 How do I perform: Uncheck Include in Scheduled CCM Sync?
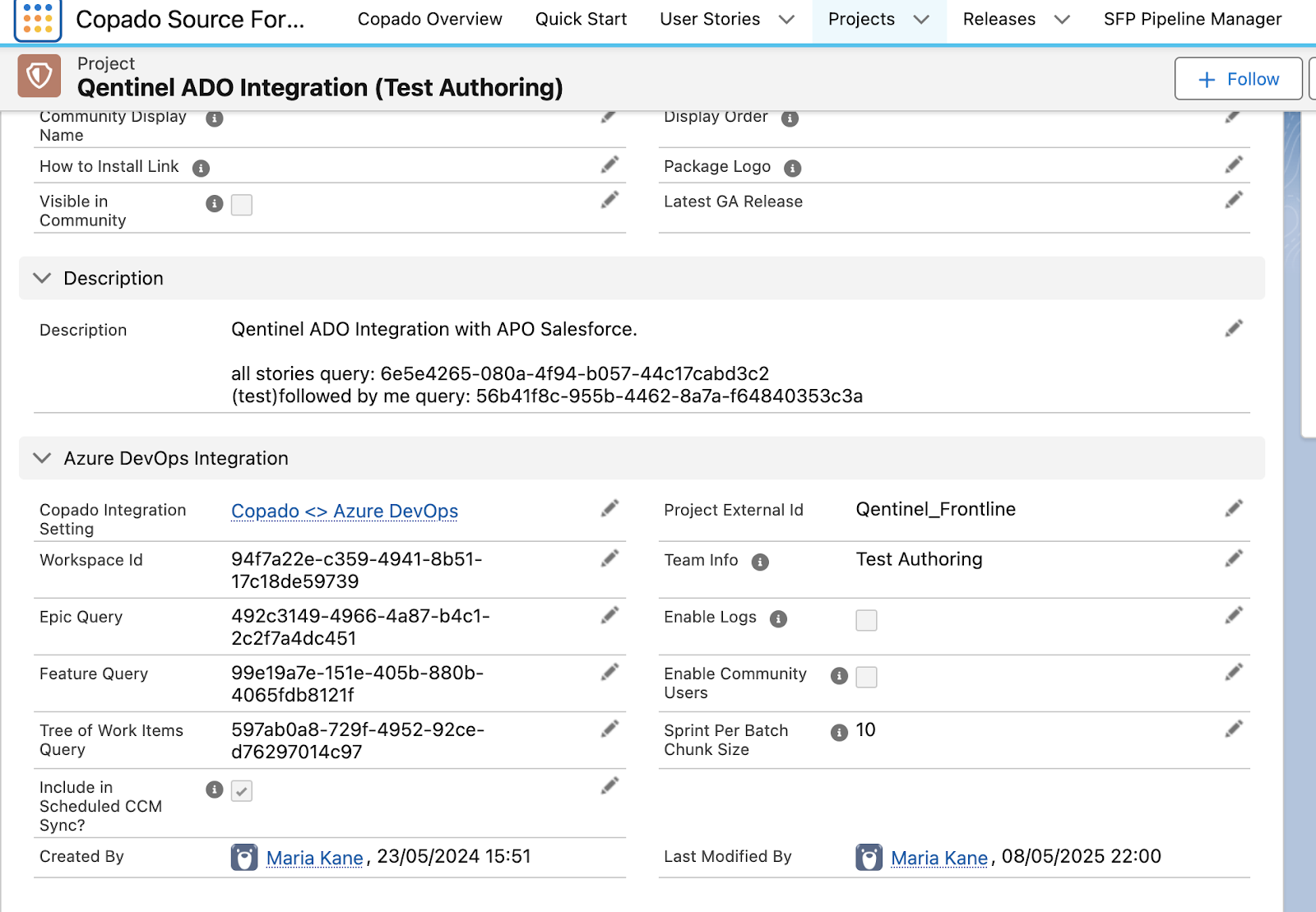(242, 791)
